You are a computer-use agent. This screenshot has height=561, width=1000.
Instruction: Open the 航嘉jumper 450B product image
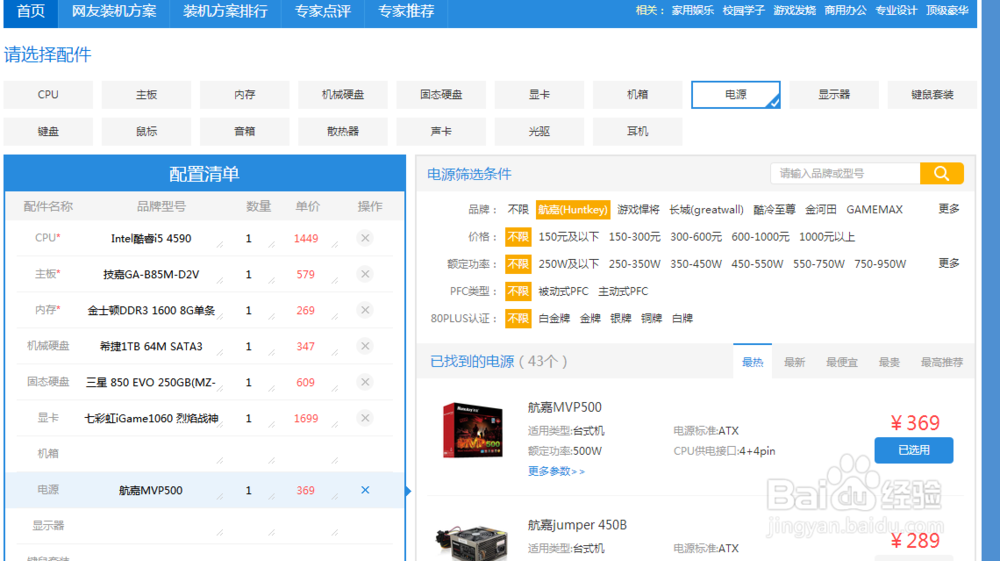pyautogui.click(x=473, y=543)
